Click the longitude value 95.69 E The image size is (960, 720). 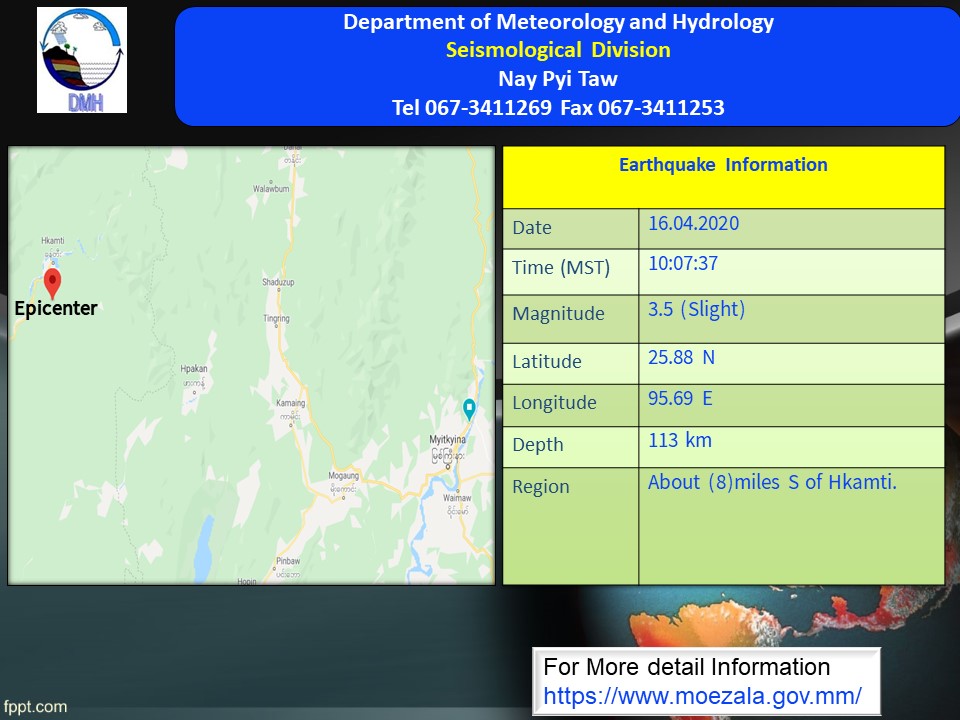[x=680, y=399]
